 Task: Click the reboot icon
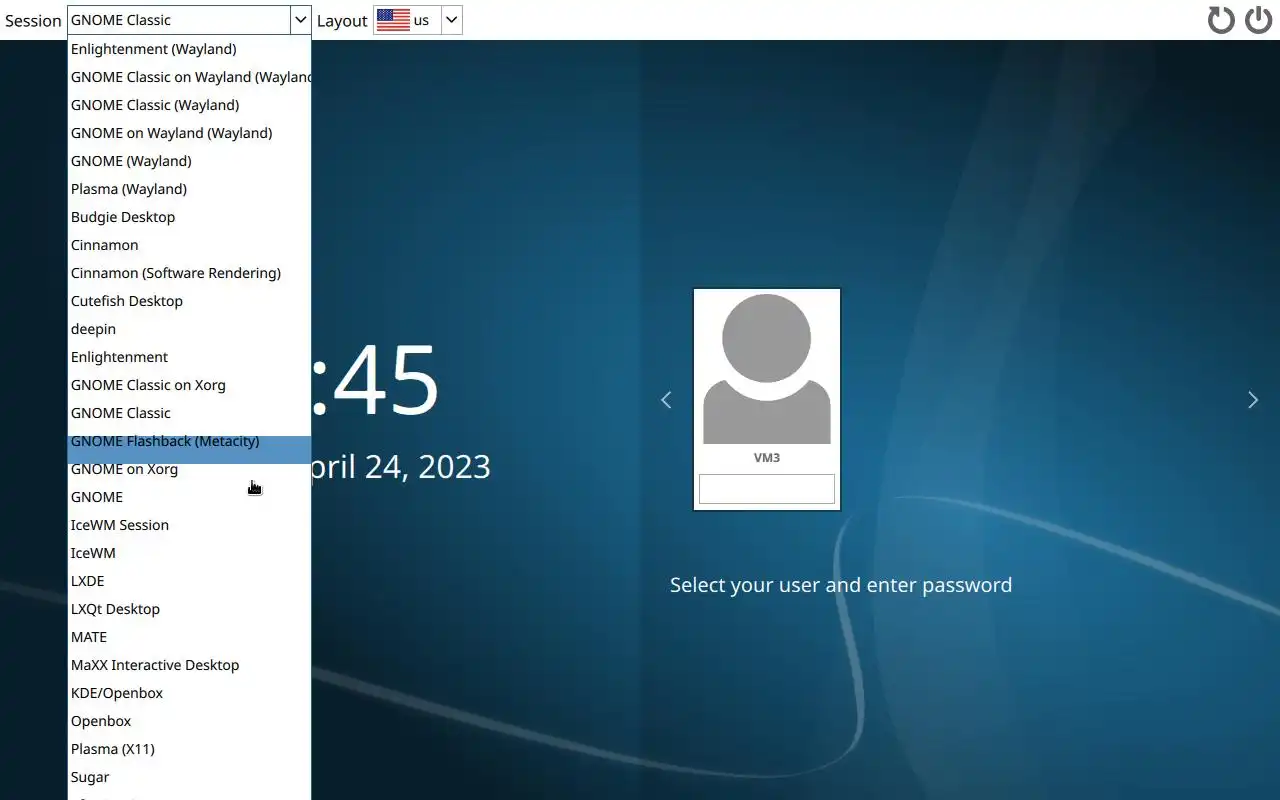pos(1221,20)
